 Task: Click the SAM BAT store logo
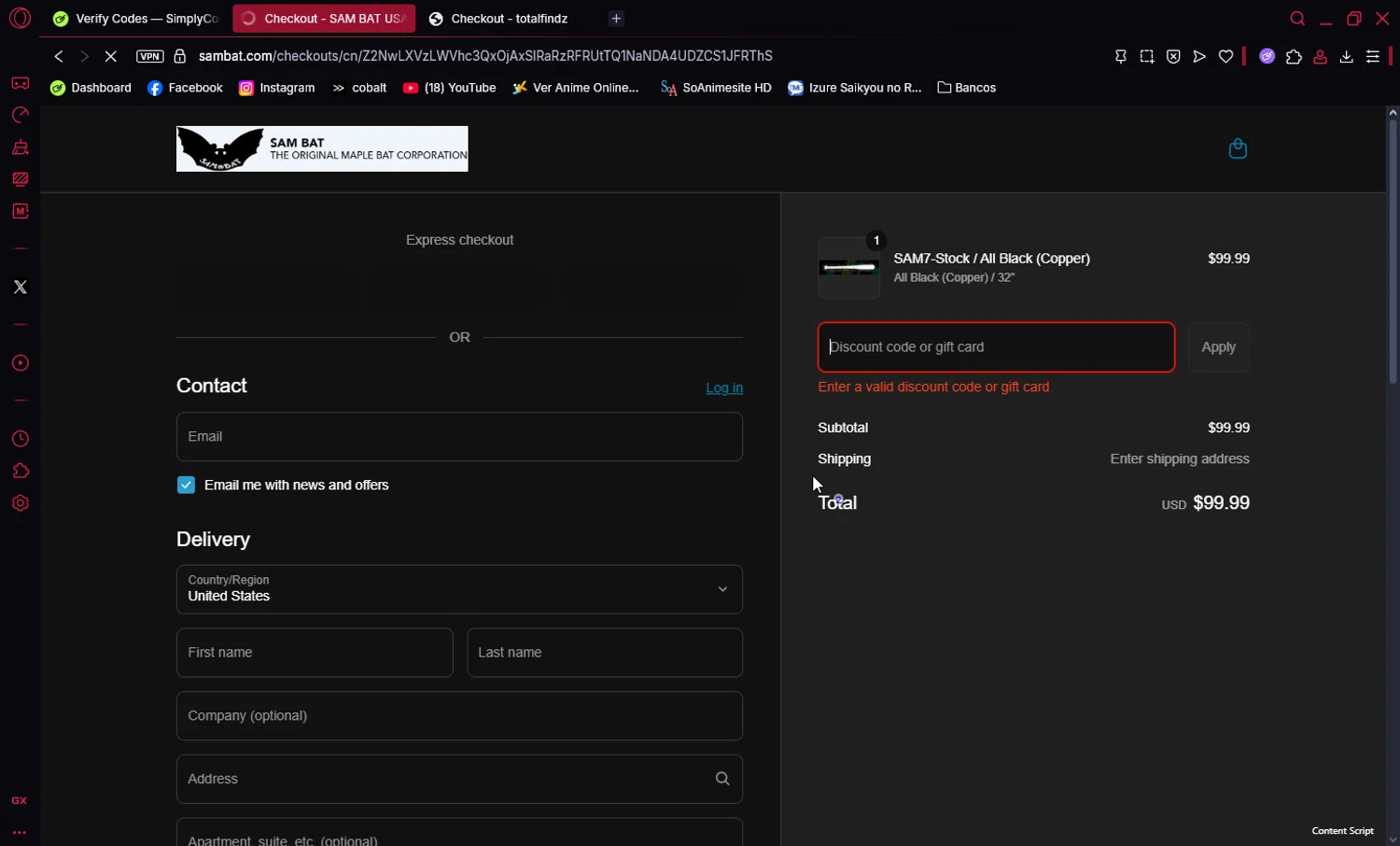click(x=322, y=148)
